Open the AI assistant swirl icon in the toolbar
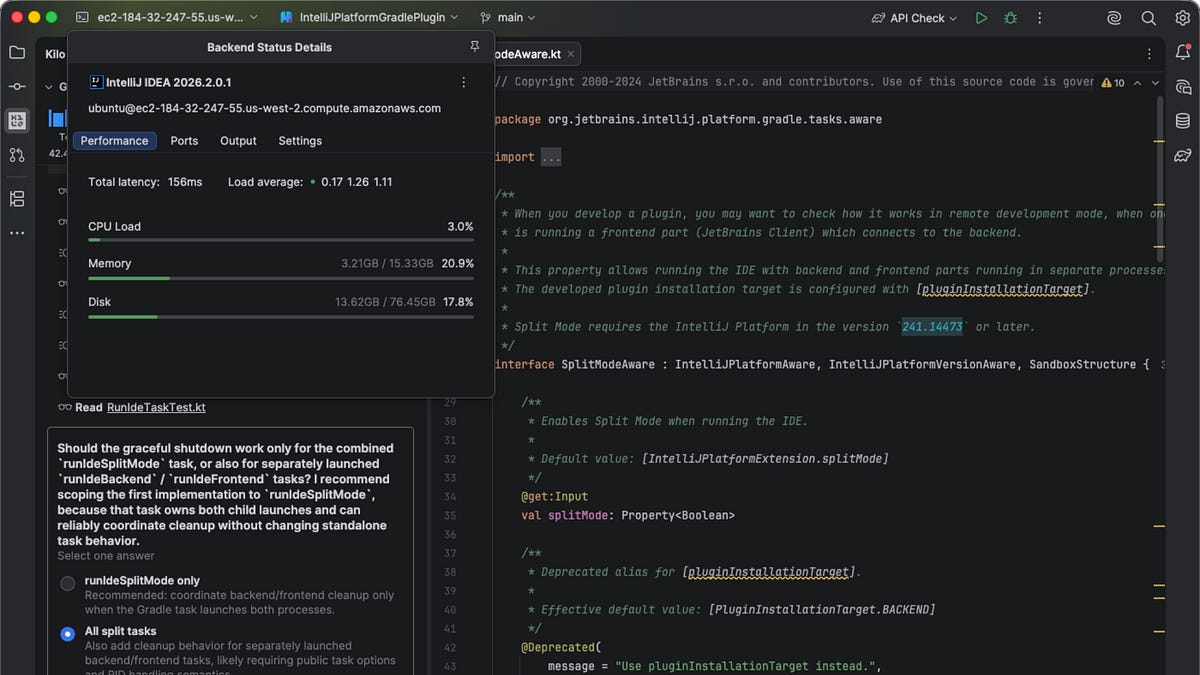Screen dimensions: 1200x675 [1115, 18]
